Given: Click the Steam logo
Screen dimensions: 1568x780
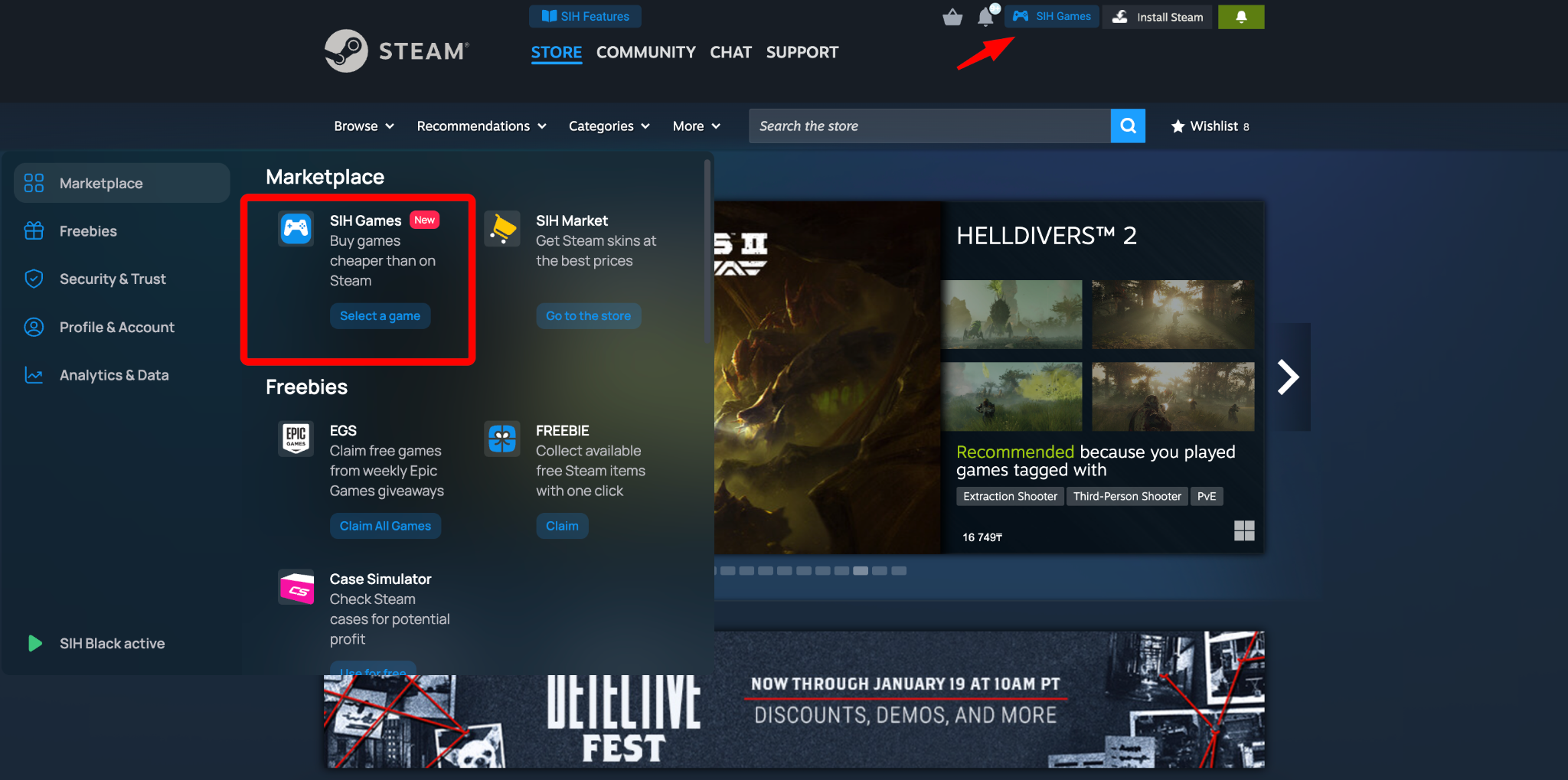Looking at the screenshot, I should coord(396,51).
